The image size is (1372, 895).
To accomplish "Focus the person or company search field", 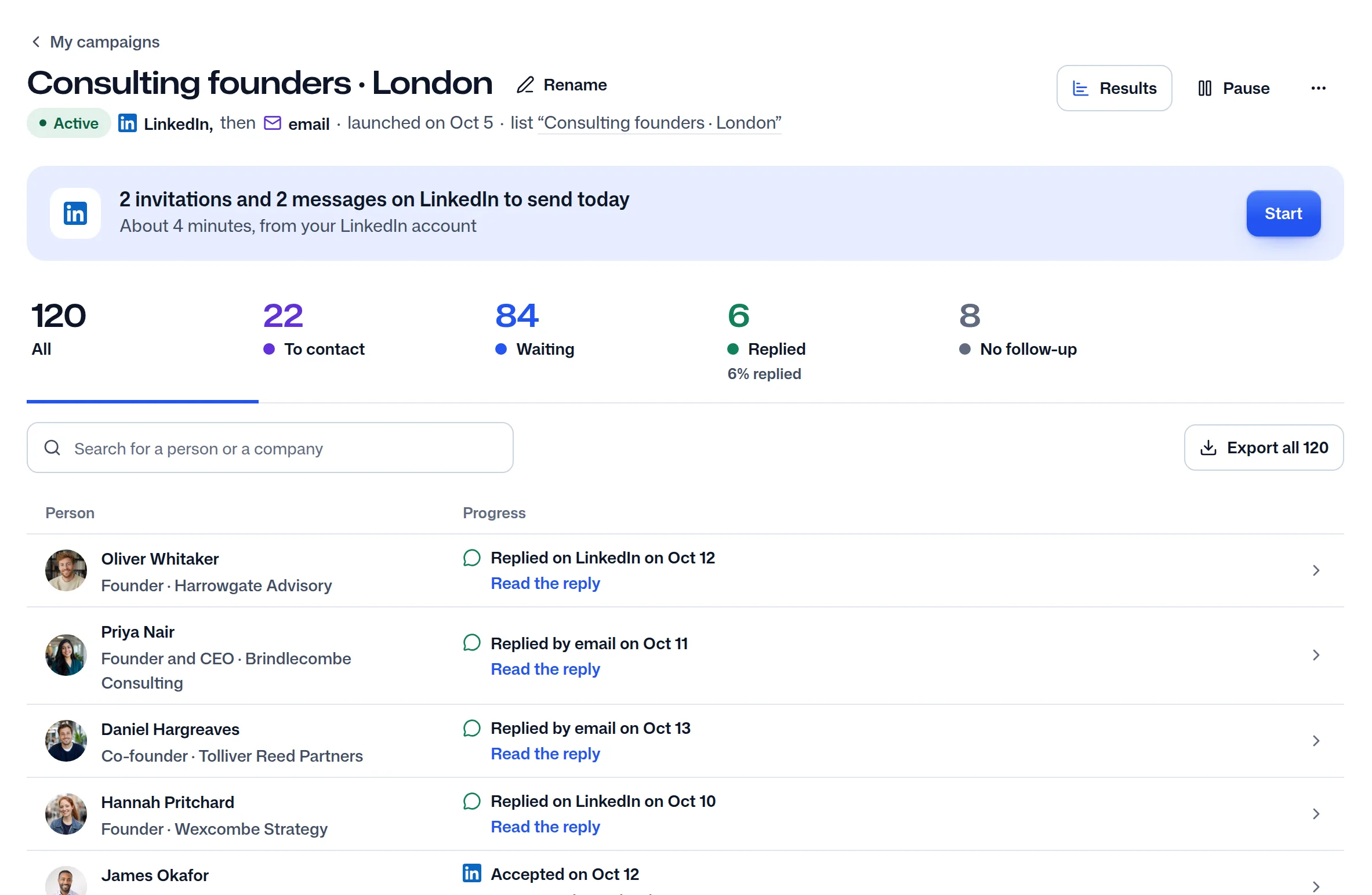I will [270, 447].
